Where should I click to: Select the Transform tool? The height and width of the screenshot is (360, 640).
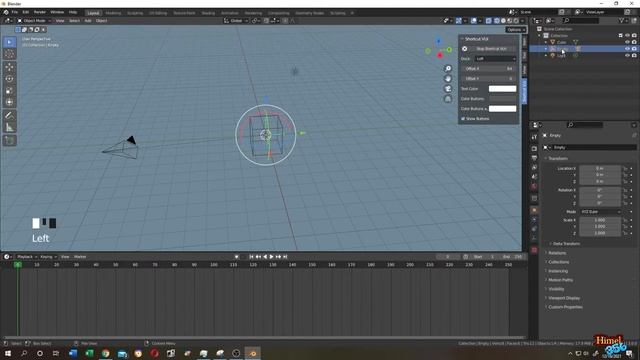click(x=10, y=102)
